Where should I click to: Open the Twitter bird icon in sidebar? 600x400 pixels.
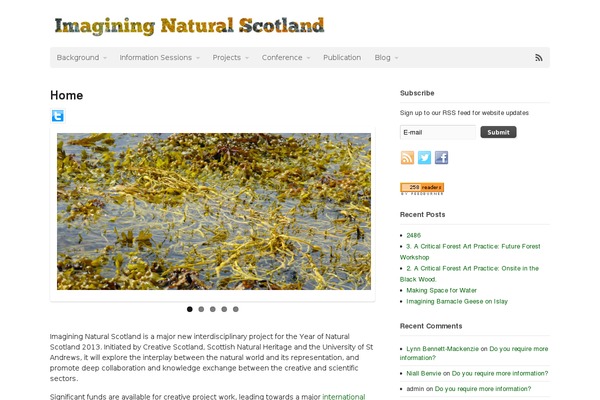click(424, 157)
